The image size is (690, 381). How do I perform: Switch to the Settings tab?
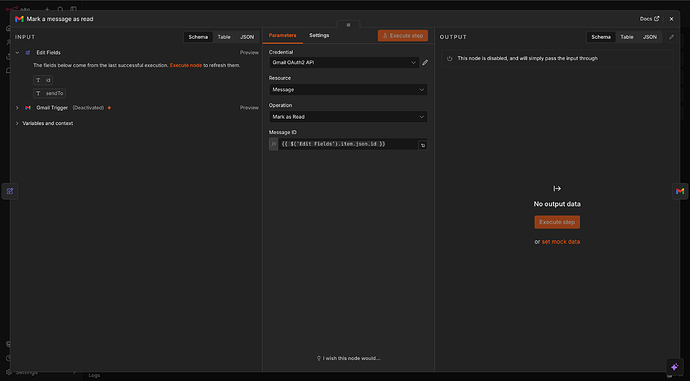pyautogui.click(x=319, y=35)
